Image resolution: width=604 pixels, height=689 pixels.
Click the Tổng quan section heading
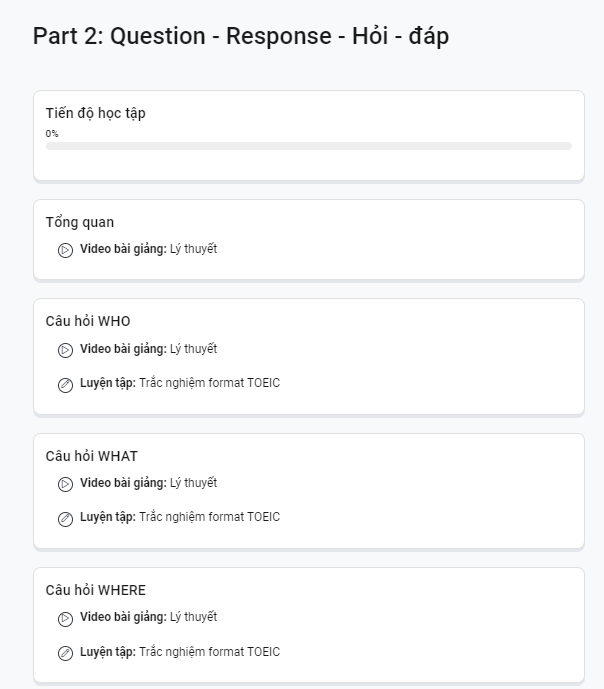[x=80, y=222]
